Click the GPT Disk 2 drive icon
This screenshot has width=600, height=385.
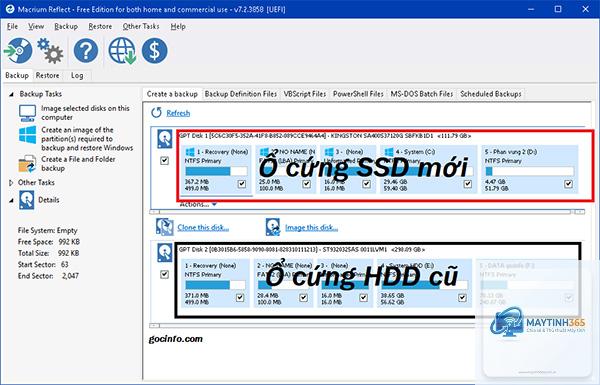click(x=165, y=253)
